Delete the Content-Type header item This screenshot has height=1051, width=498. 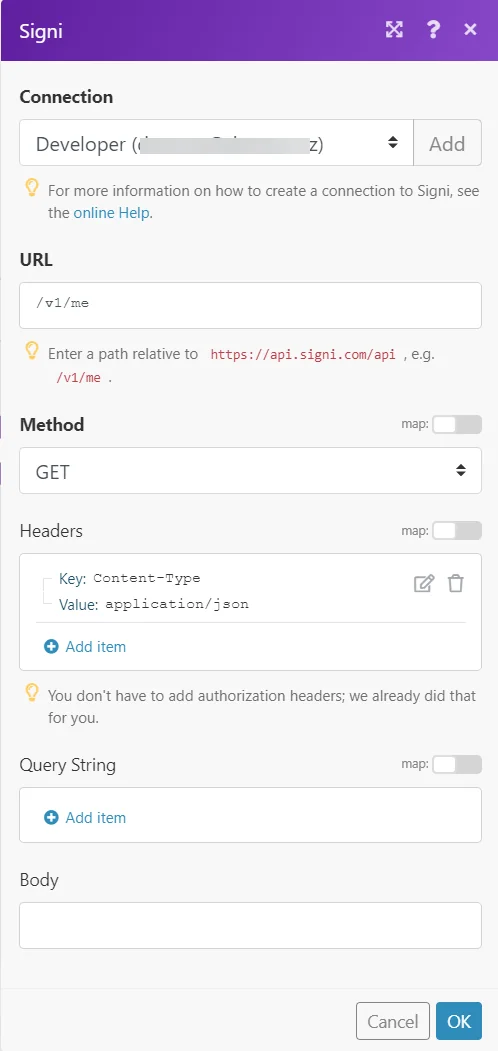click(456, 583)
